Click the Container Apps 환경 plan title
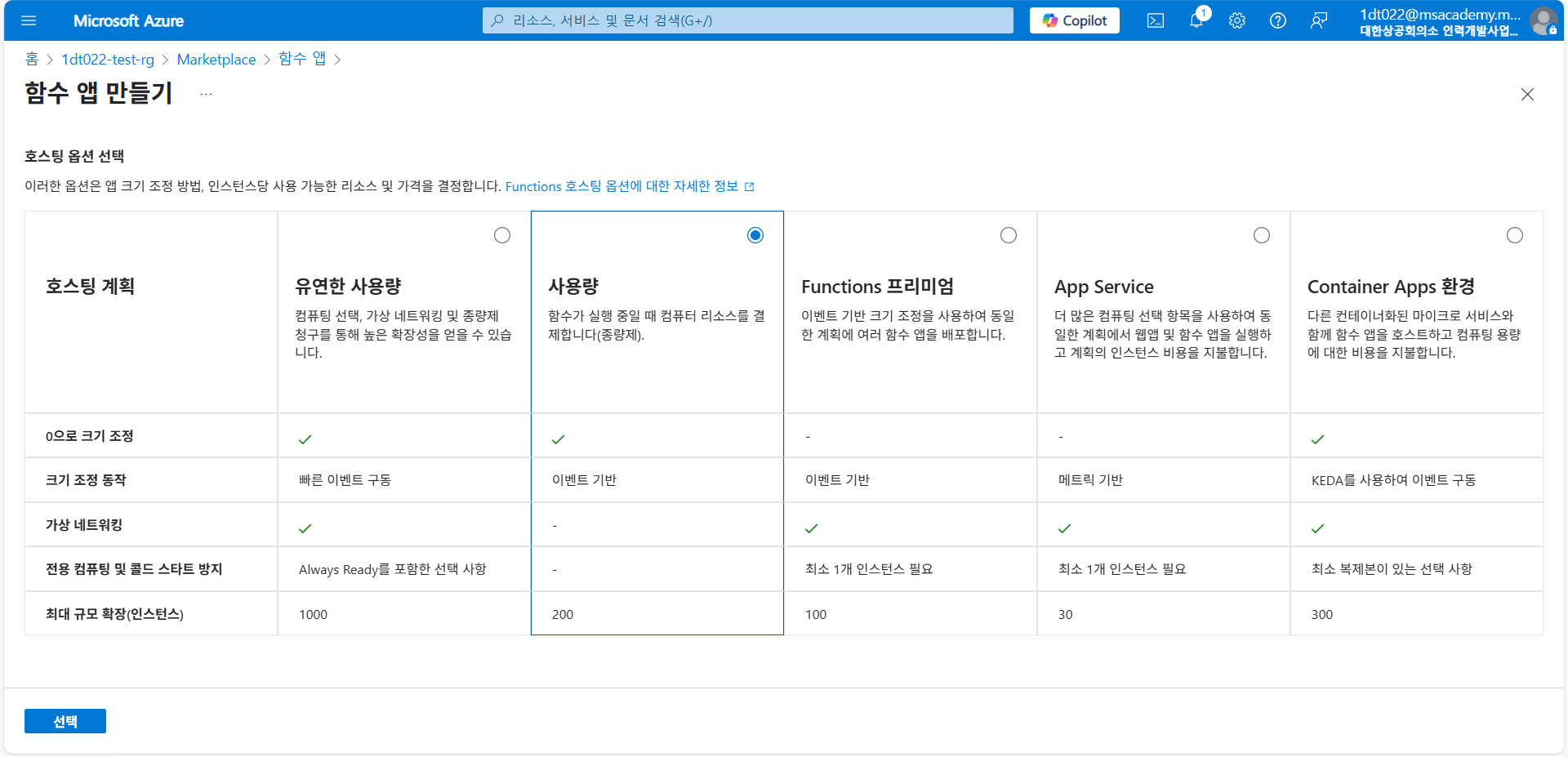Image resolution: width=1568 pixels, height=757 pixels. tap(1391, 287)
